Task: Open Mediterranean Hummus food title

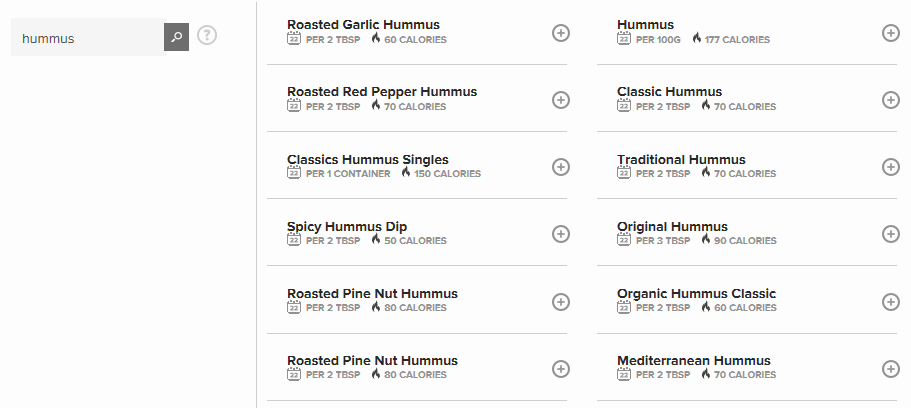Action: coord(694,360)
